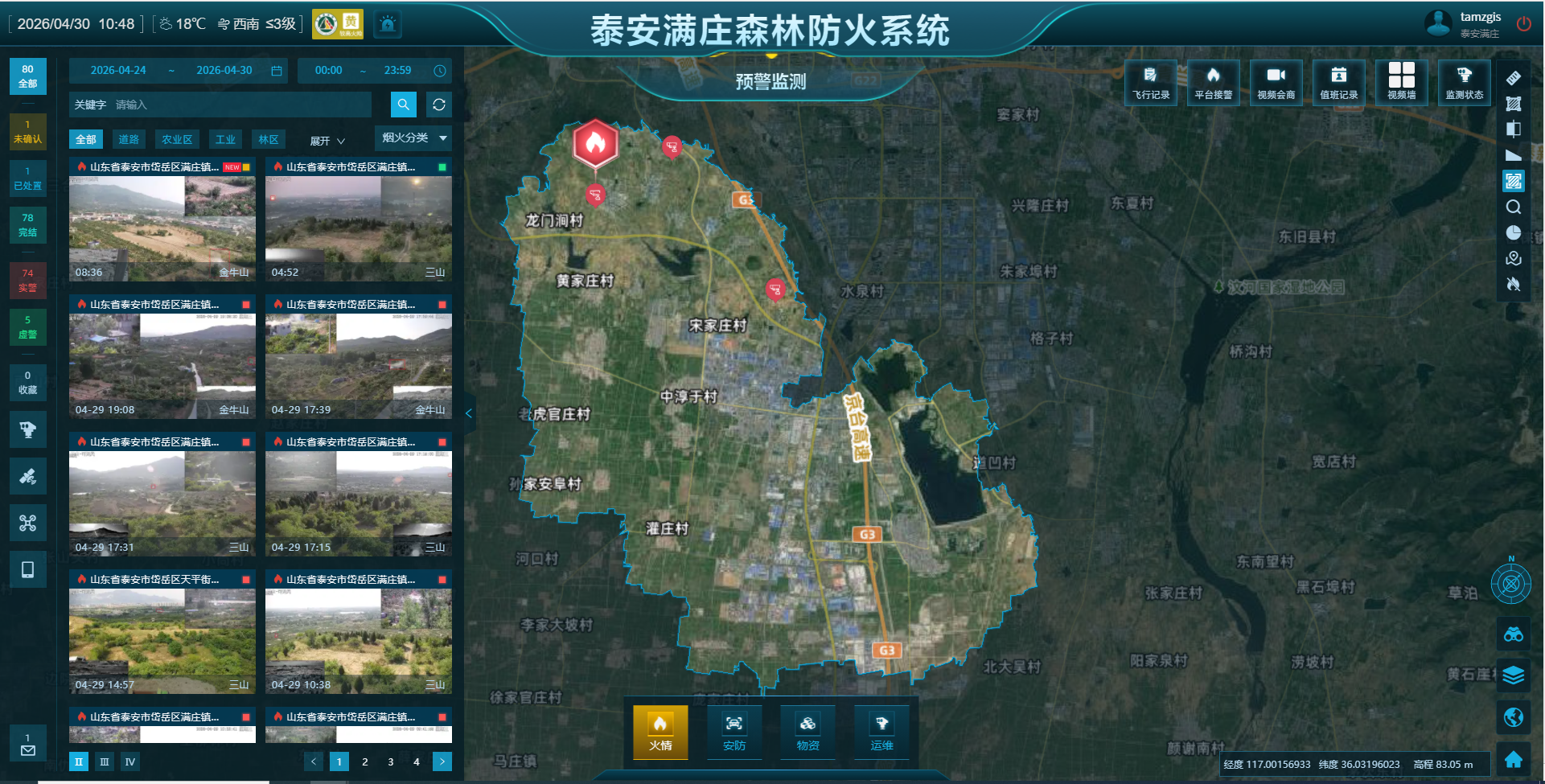Show 5 虚警 false alarms
This screenshot has height=784, width=1545.
point(27,327)
